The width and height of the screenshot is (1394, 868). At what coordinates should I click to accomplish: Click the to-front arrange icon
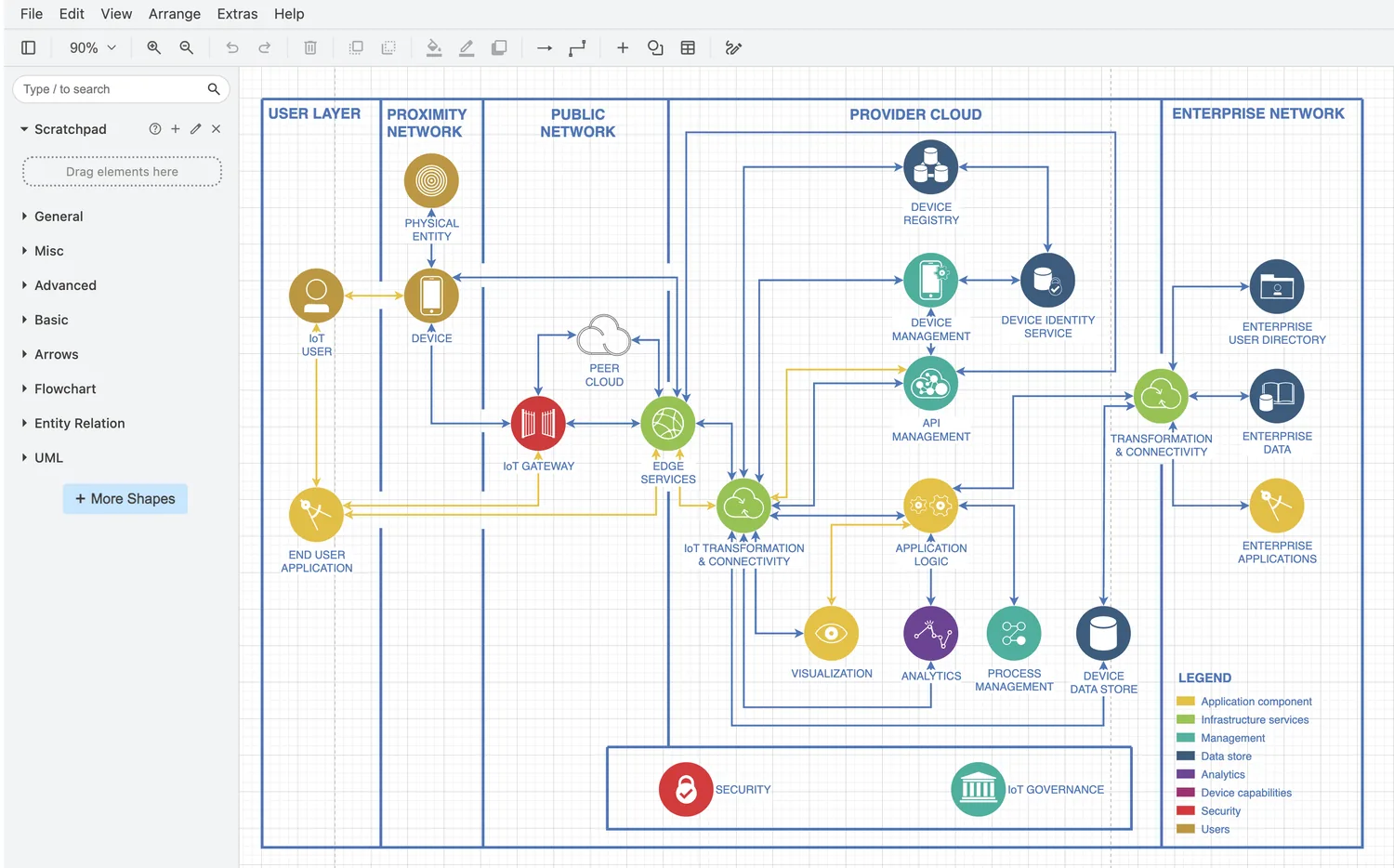(356, 47)
